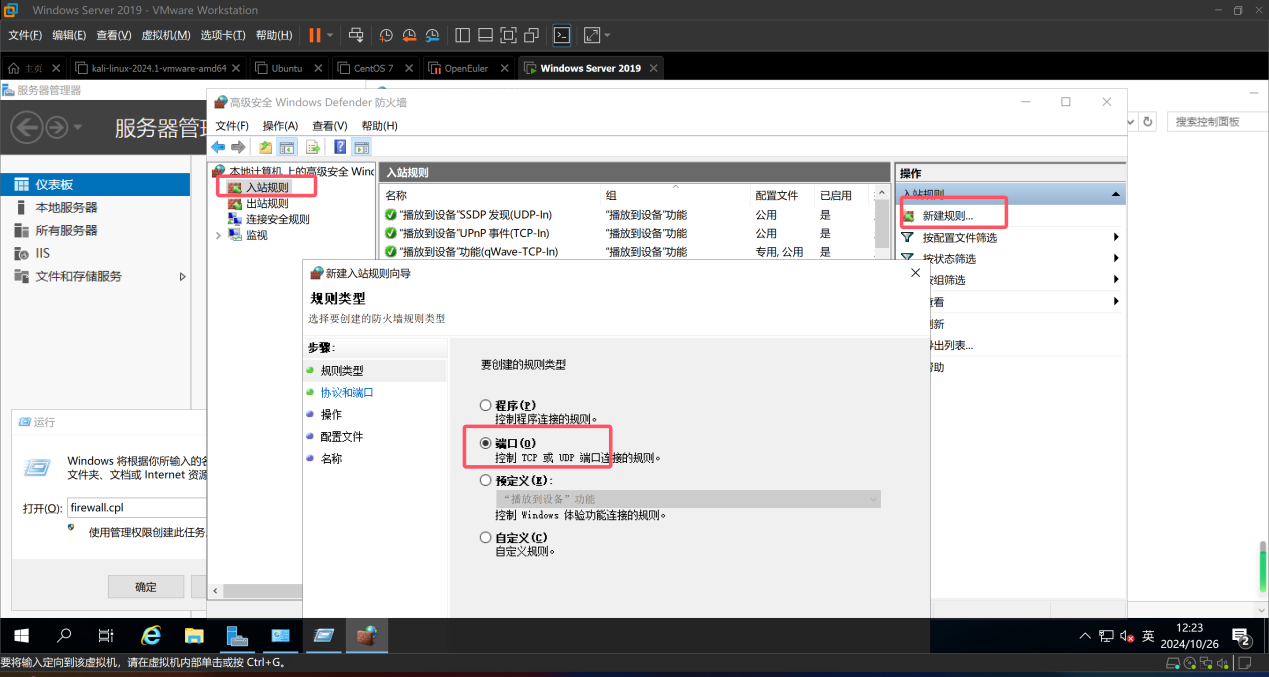Expand 按配置文件筛选 submenu arrow
The width and height of the screenshot is (1269, 677).
(x=1115, y=238)
